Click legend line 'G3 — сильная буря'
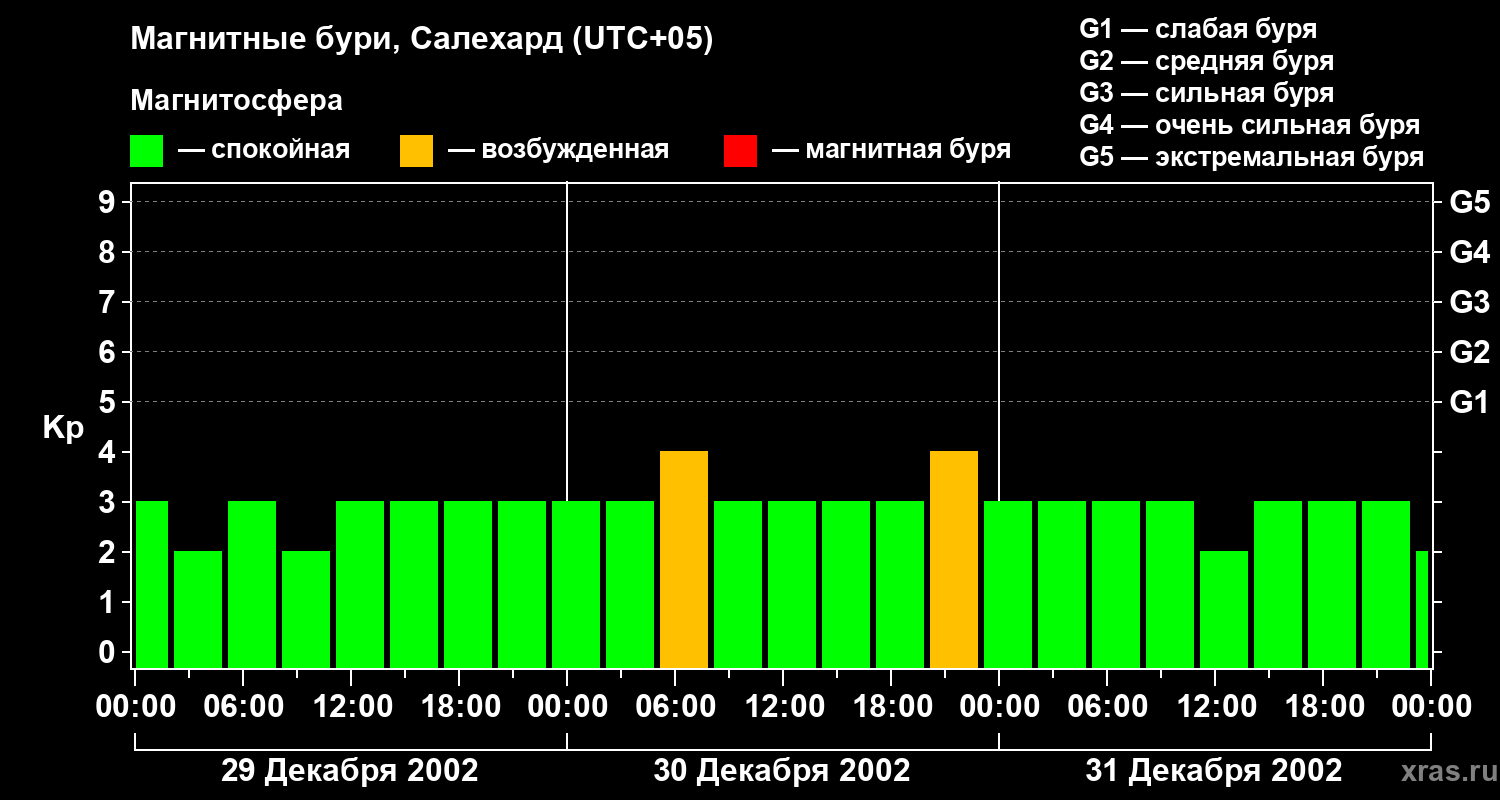 click(1207, 93)
